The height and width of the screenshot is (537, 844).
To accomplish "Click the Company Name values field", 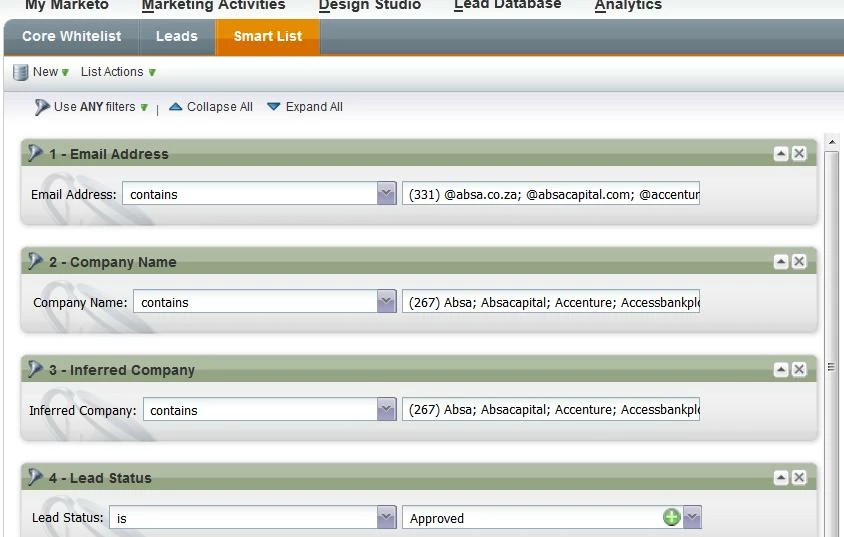I will (x=551, y=302).
